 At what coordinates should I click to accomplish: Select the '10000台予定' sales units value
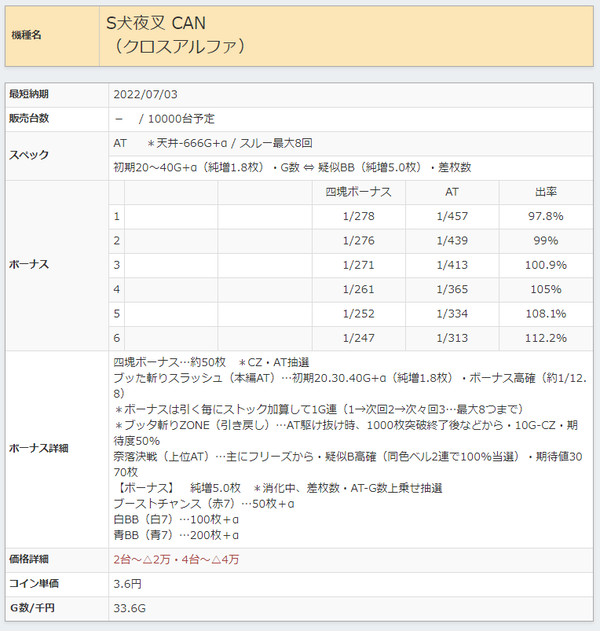[x=181, y=119]
